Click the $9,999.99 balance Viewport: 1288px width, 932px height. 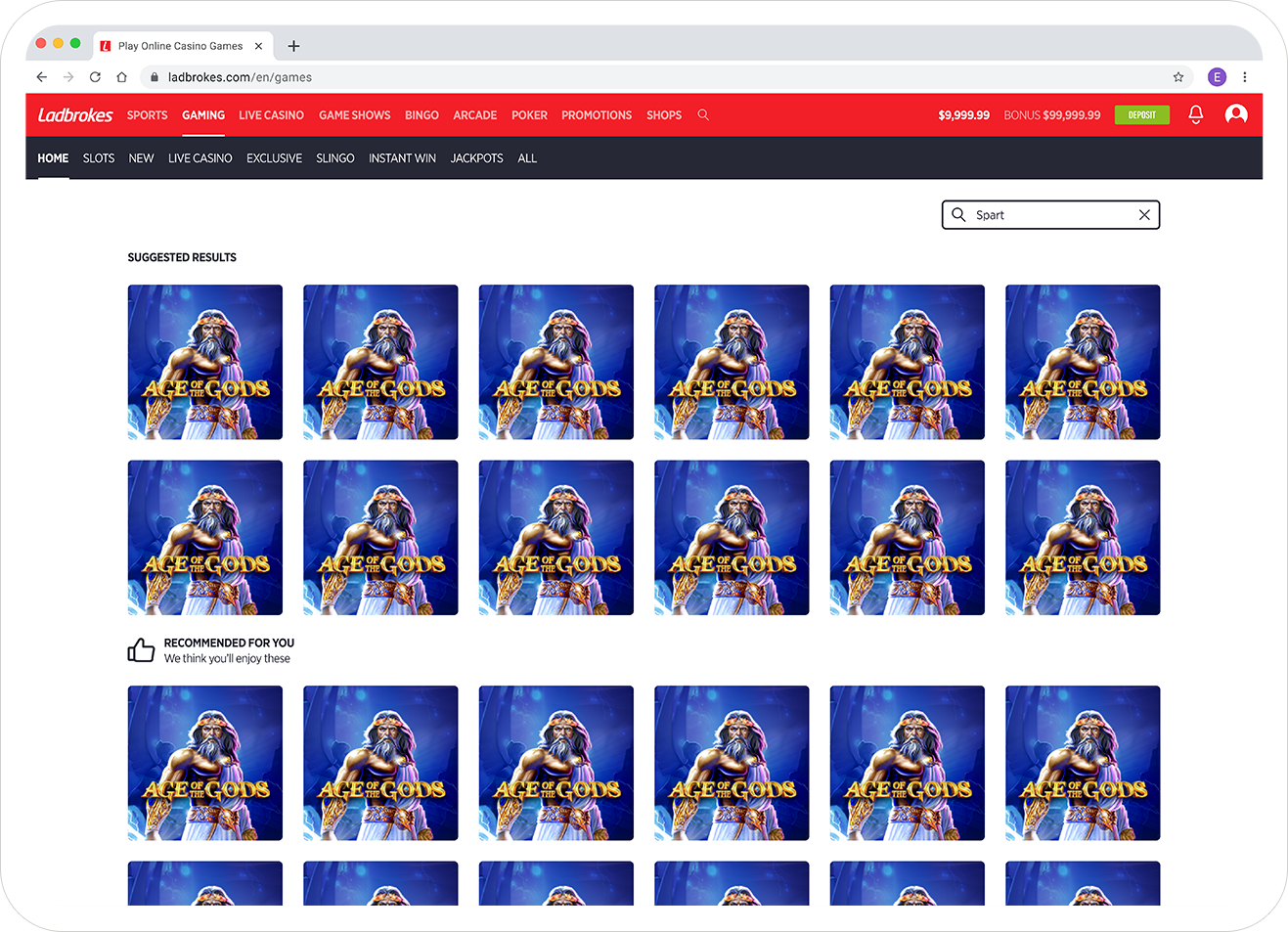click(x=963, y=115)
